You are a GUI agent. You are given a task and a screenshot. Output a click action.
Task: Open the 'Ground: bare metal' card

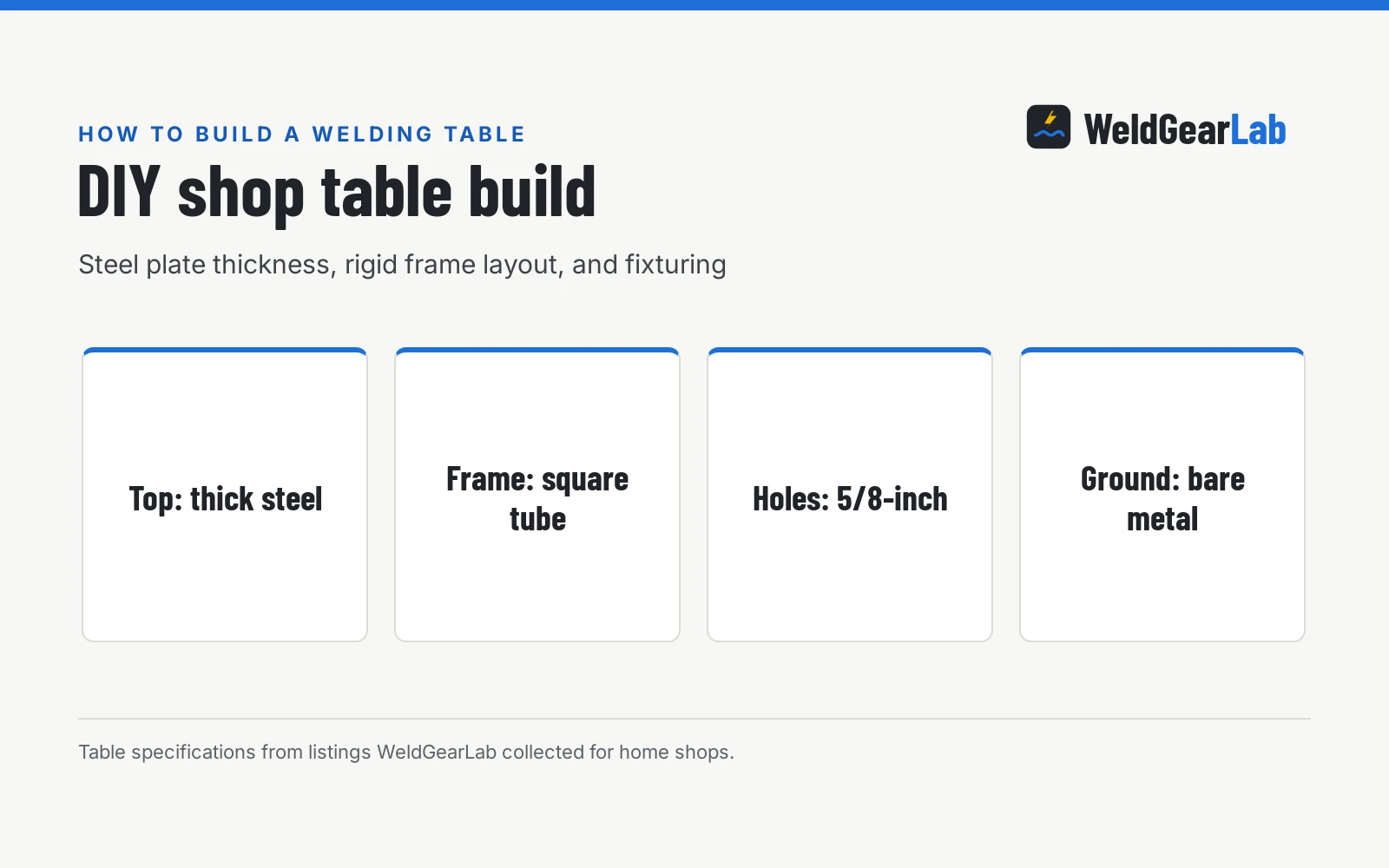(x=1162, y=495)
